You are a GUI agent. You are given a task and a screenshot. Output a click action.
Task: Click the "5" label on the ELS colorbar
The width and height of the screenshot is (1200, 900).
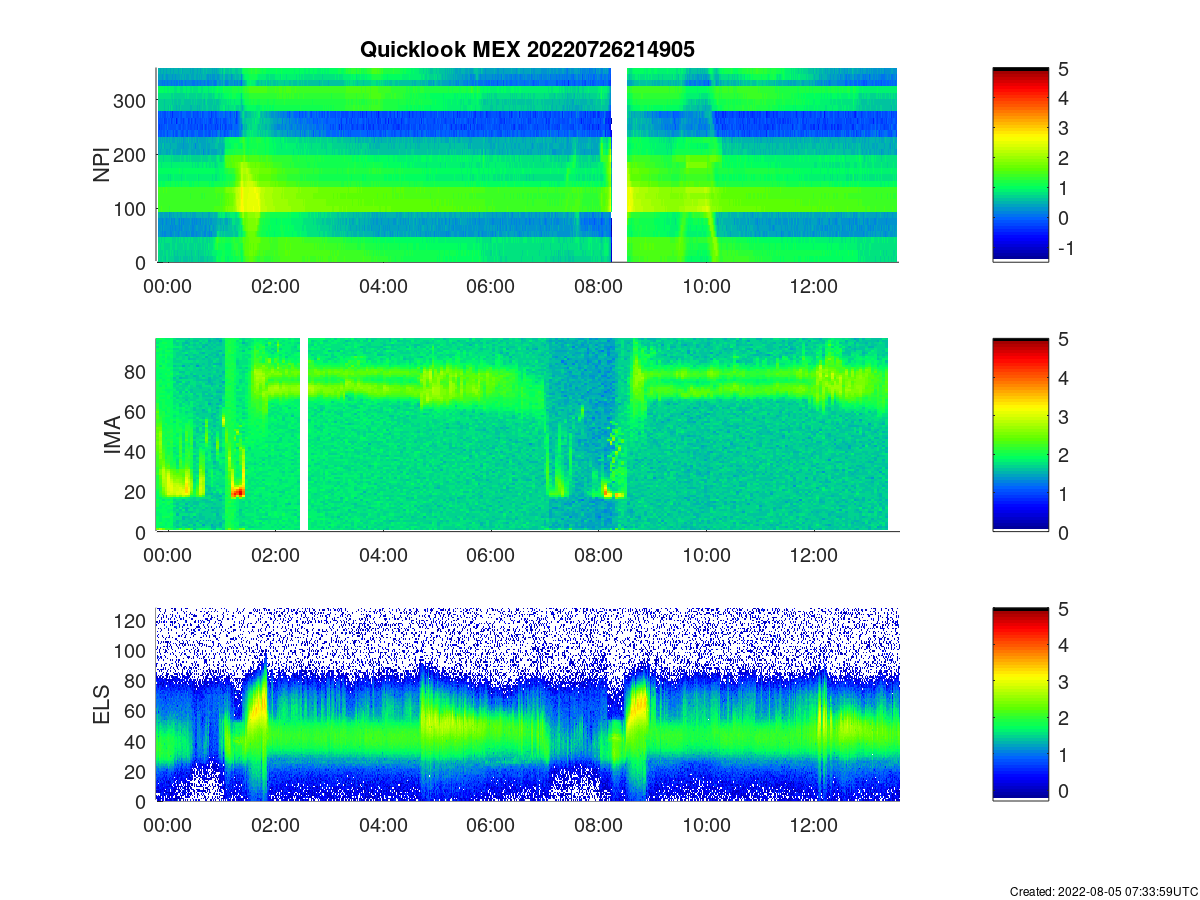click(x=1064, y=608)
